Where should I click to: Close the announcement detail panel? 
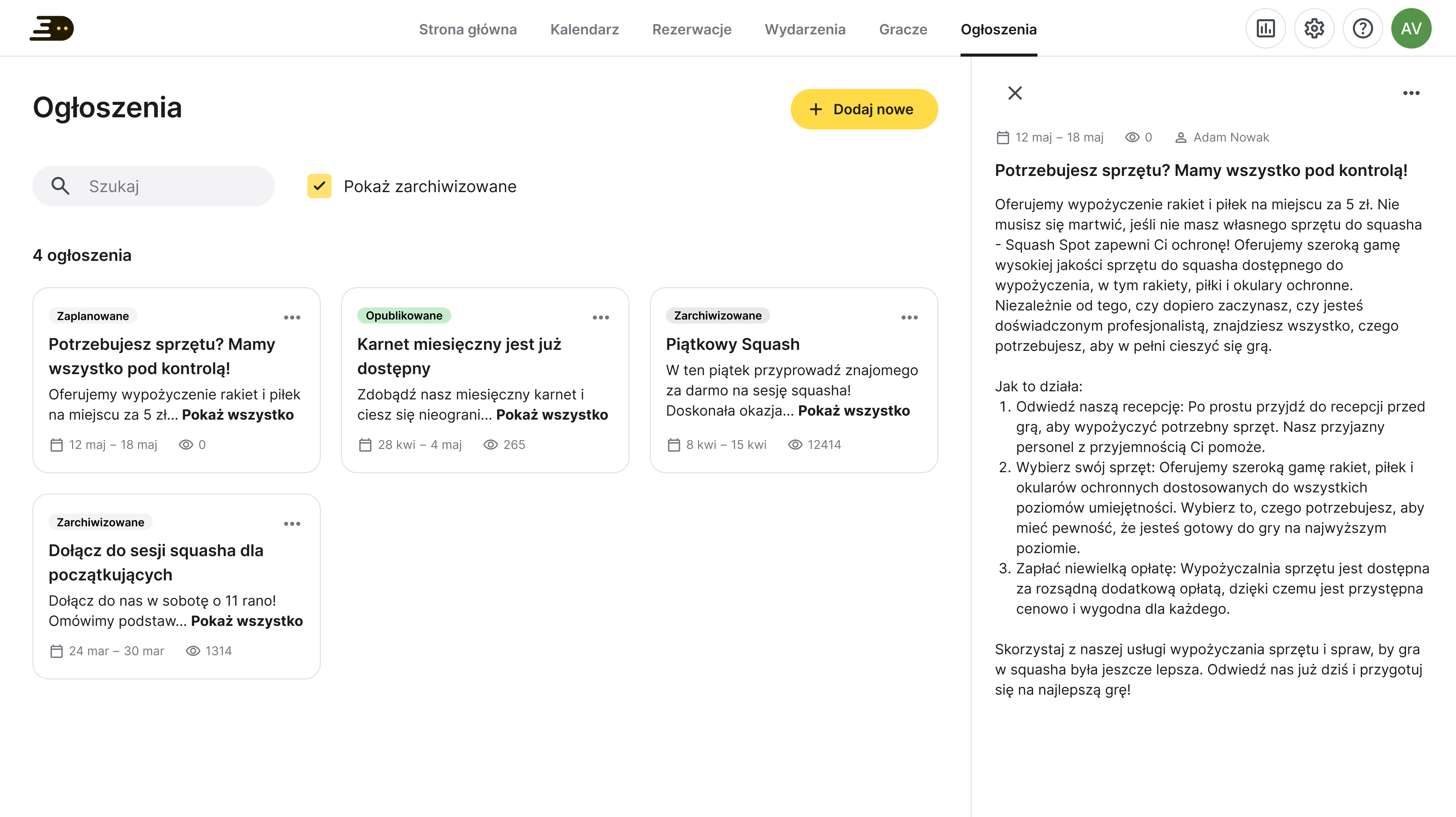[1015, 93]
